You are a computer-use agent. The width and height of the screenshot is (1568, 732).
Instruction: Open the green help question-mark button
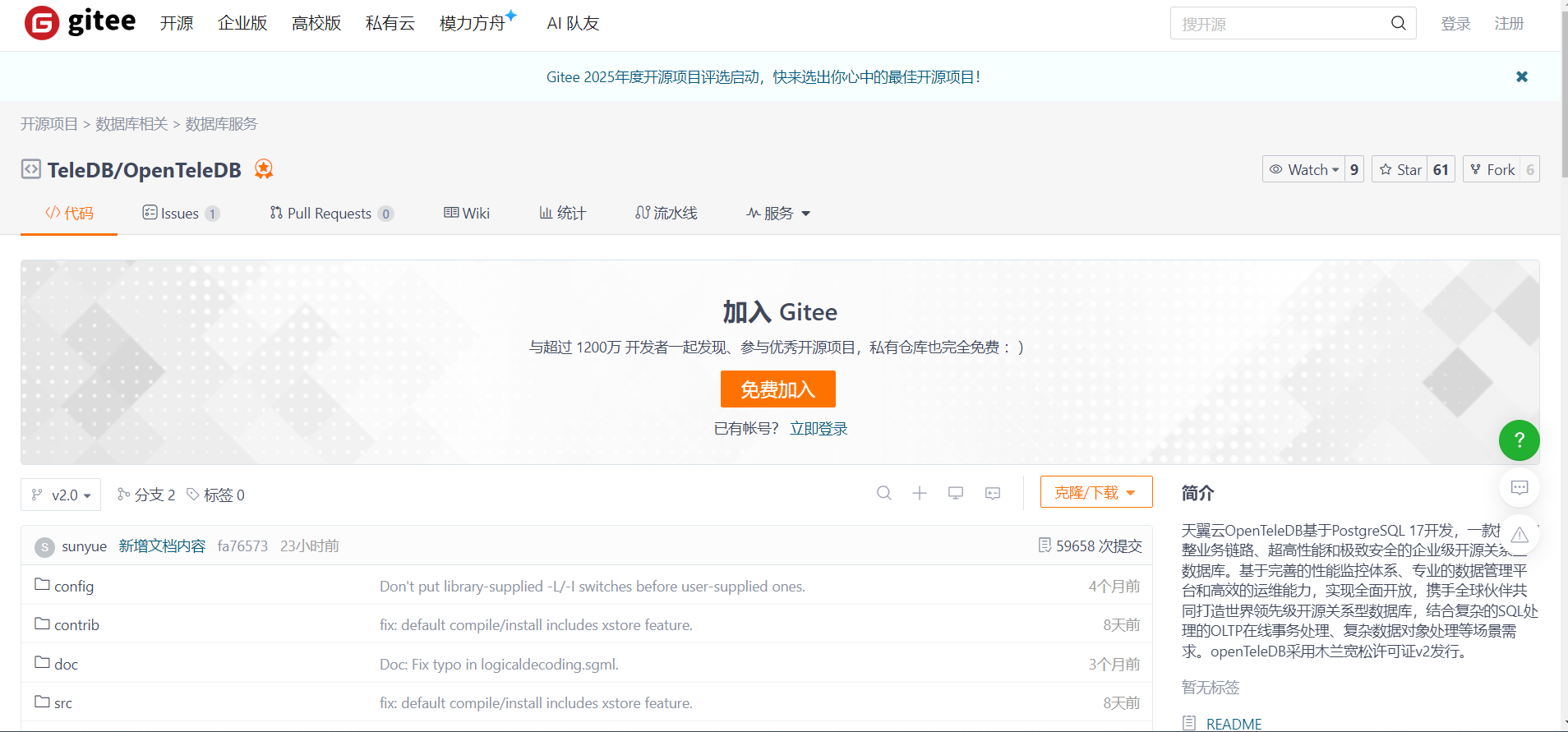(x=1520, y=440)
